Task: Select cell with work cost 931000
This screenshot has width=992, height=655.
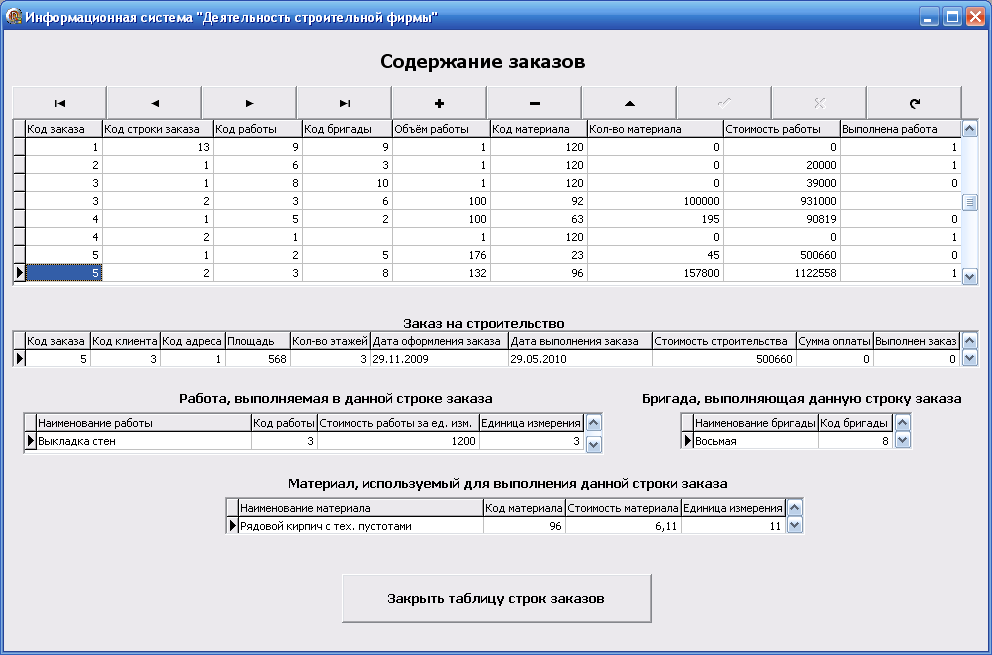Action: point(781,201)
